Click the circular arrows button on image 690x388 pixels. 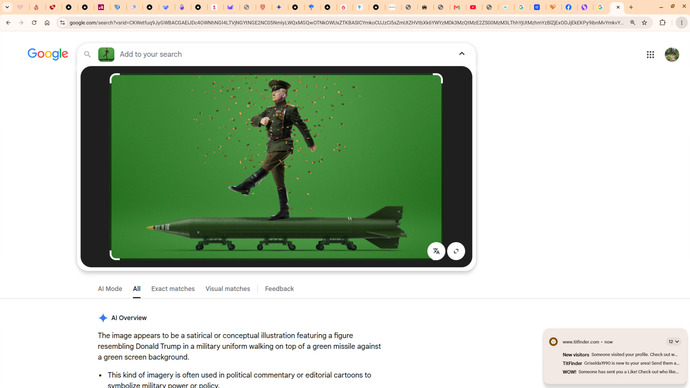tap(456, 251)
